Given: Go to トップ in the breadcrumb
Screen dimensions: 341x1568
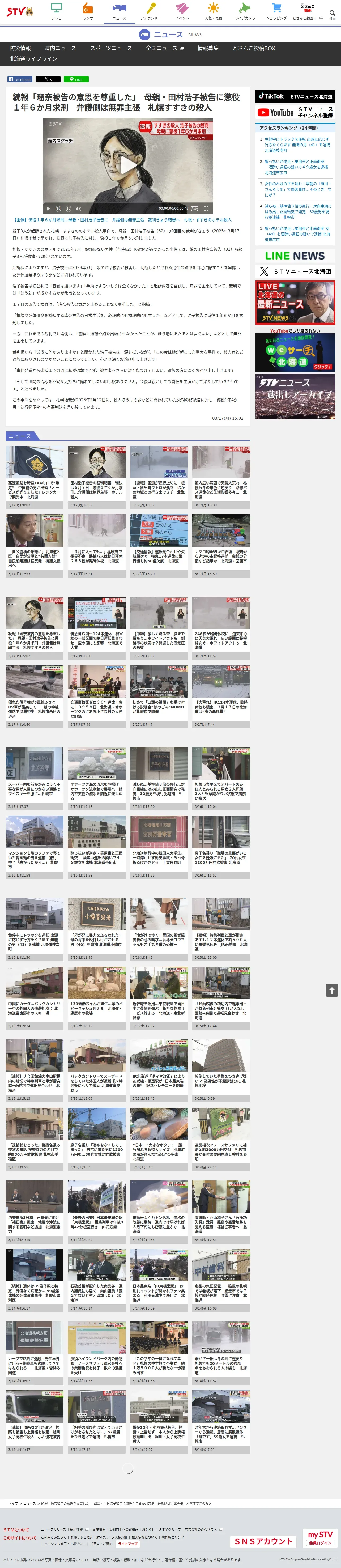Looking at the screenshot, I should (x=13, y=1503).
